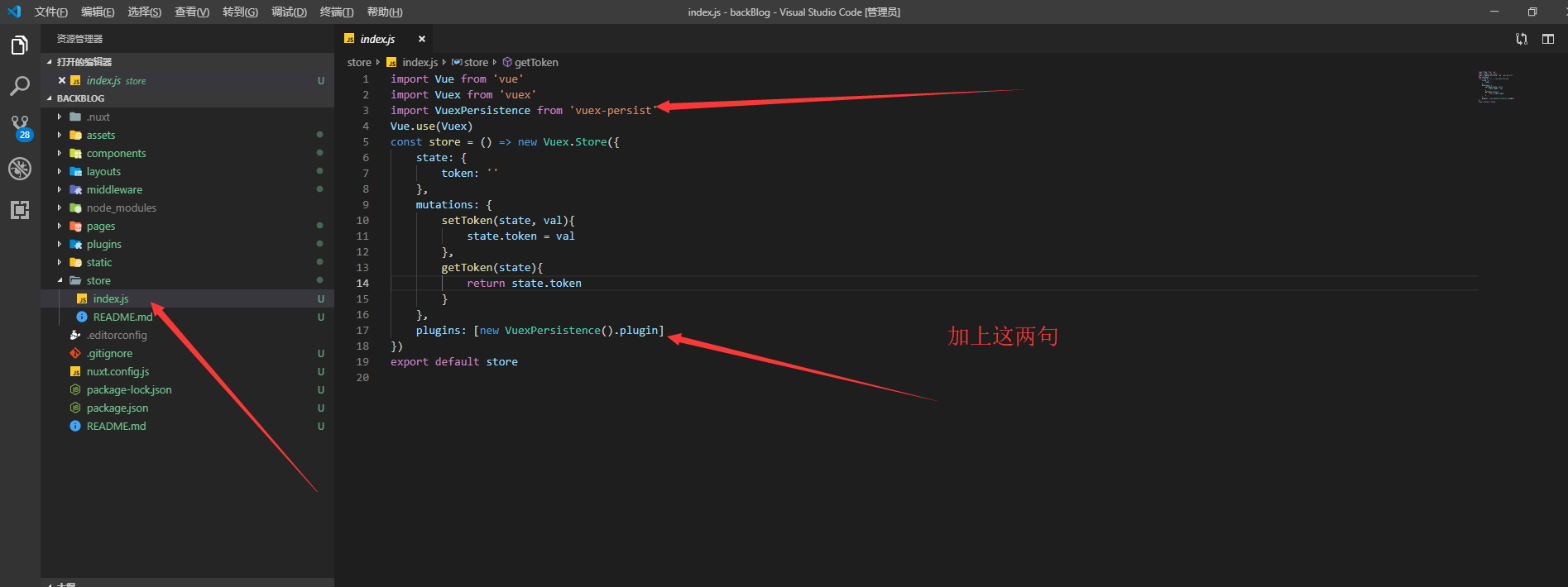The image size is (1568, 587).
Task: Collapse the open editors section
Action: 50,62
